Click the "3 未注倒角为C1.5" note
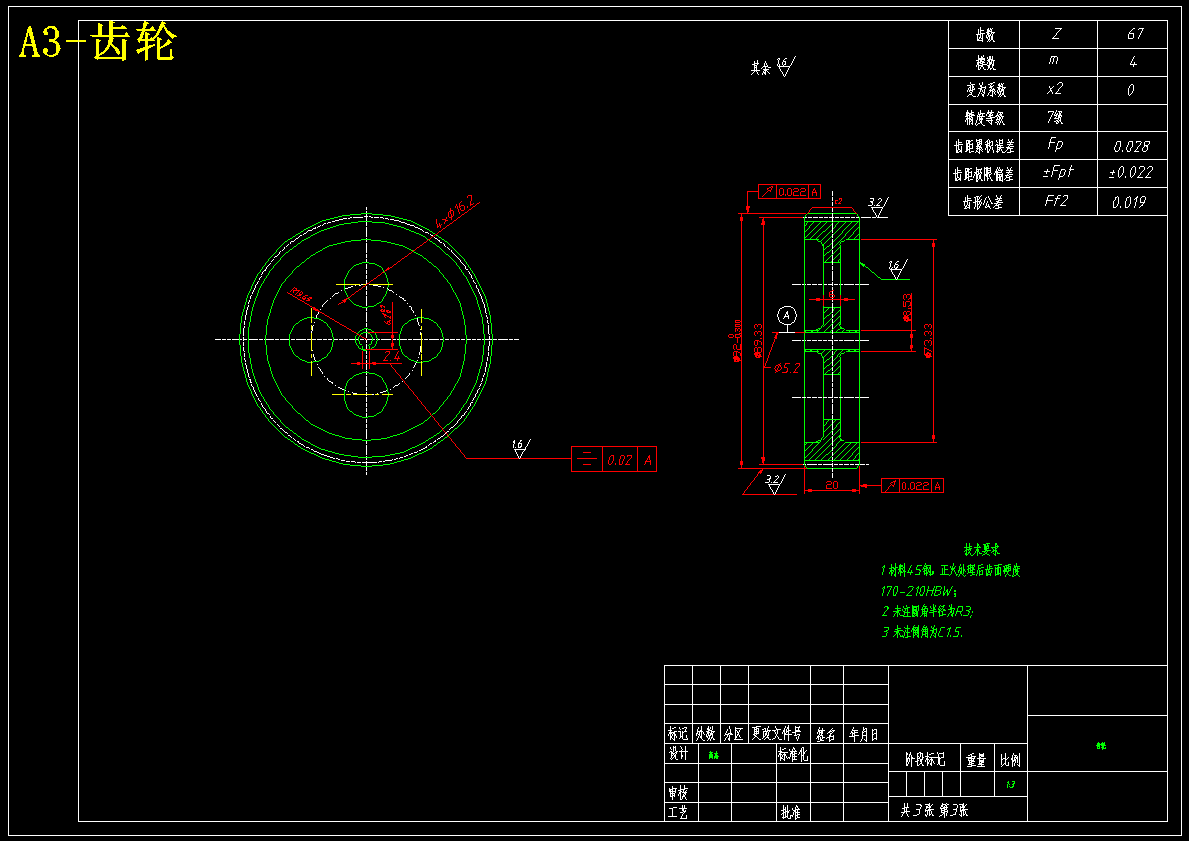This screenshot has width=1189, height=841. [923, 632]
